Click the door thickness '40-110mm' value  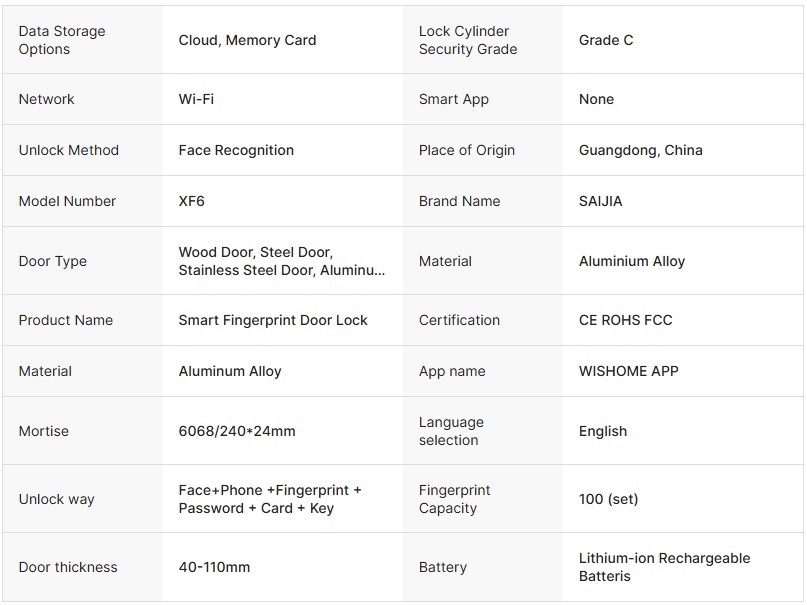[214, 567]
